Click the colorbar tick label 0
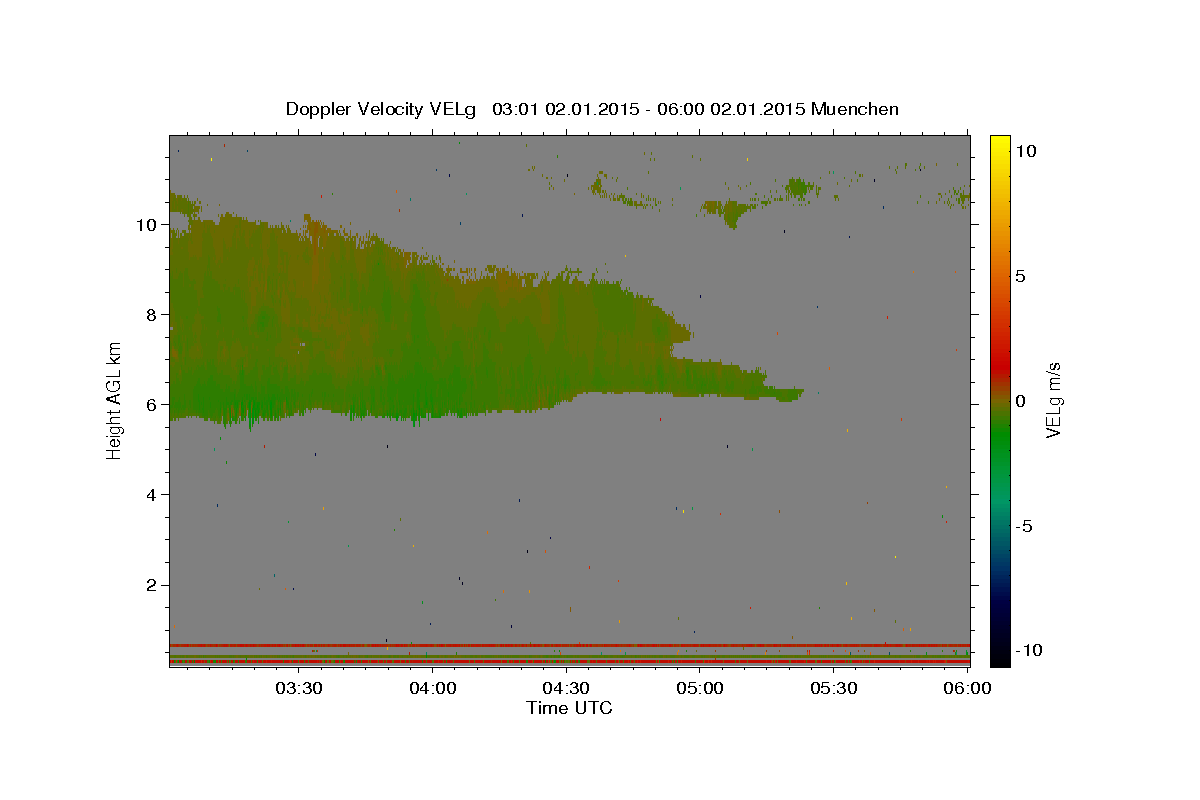1200x800 pixels. (1021, 401)
